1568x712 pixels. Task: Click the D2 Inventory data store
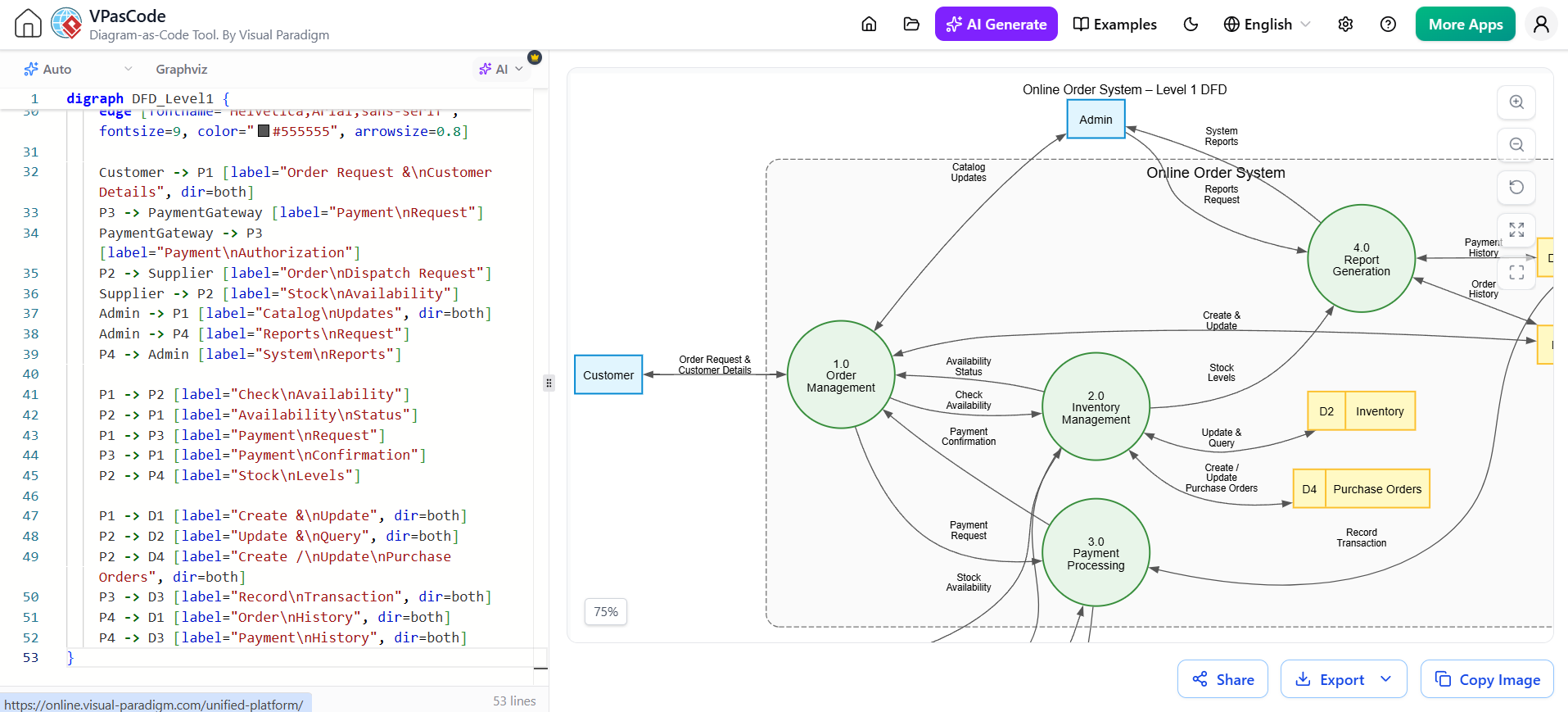(1361, 411)
